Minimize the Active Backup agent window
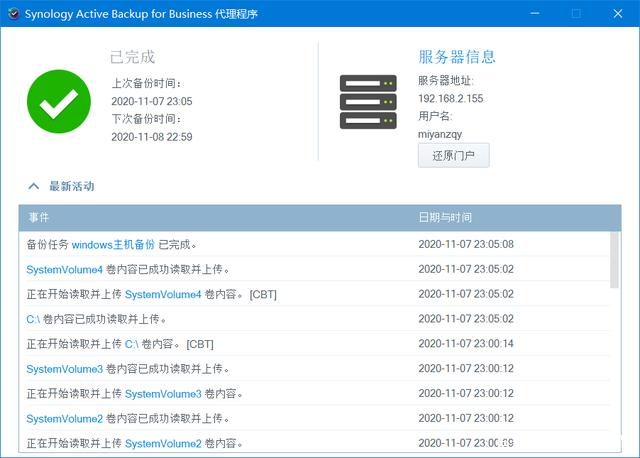The width and height of the screenshot is (640, 458). click(x=535, y=13)
